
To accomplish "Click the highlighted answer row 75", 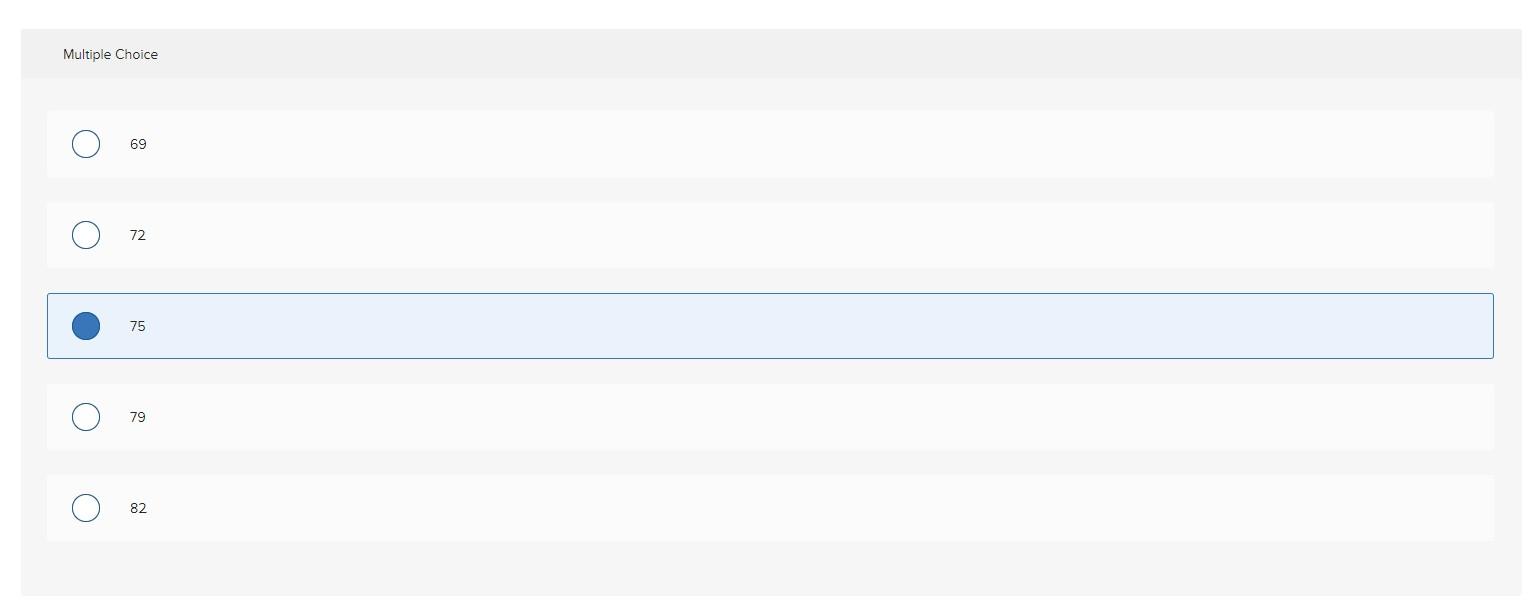I will [400, 325].
